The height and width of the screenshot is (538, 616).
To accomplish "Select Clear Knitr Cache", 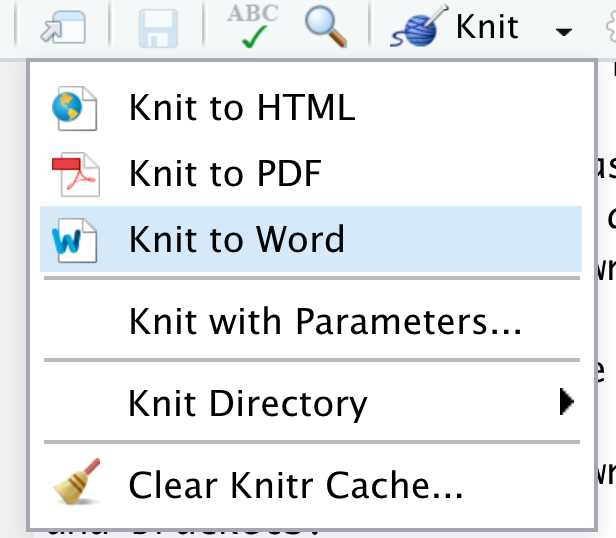I will click(311, 485).
